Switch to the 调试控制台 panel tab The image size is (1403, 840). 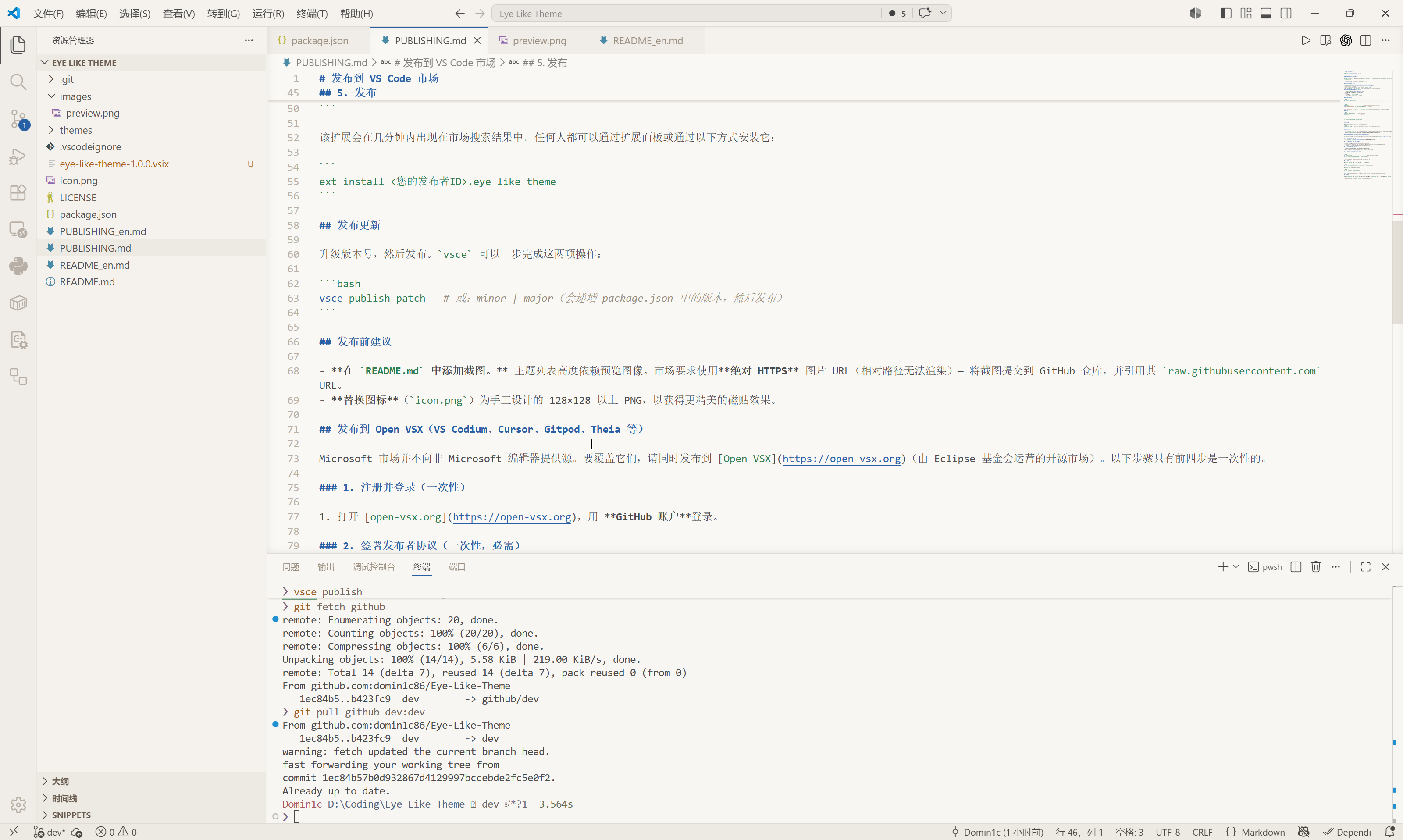pos(374,566)
